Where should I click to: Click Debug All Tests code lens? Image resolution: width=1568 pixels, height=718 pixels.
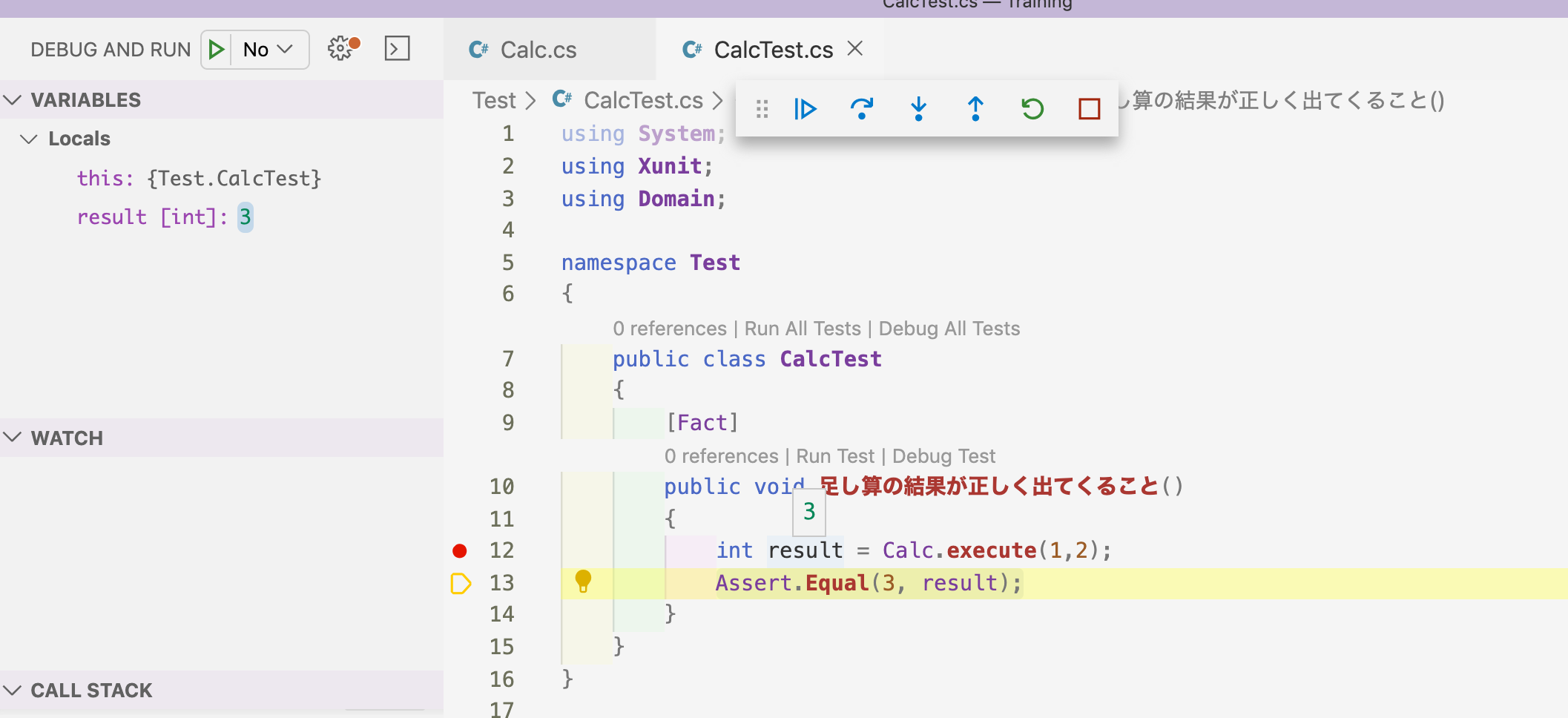(949, 329)
